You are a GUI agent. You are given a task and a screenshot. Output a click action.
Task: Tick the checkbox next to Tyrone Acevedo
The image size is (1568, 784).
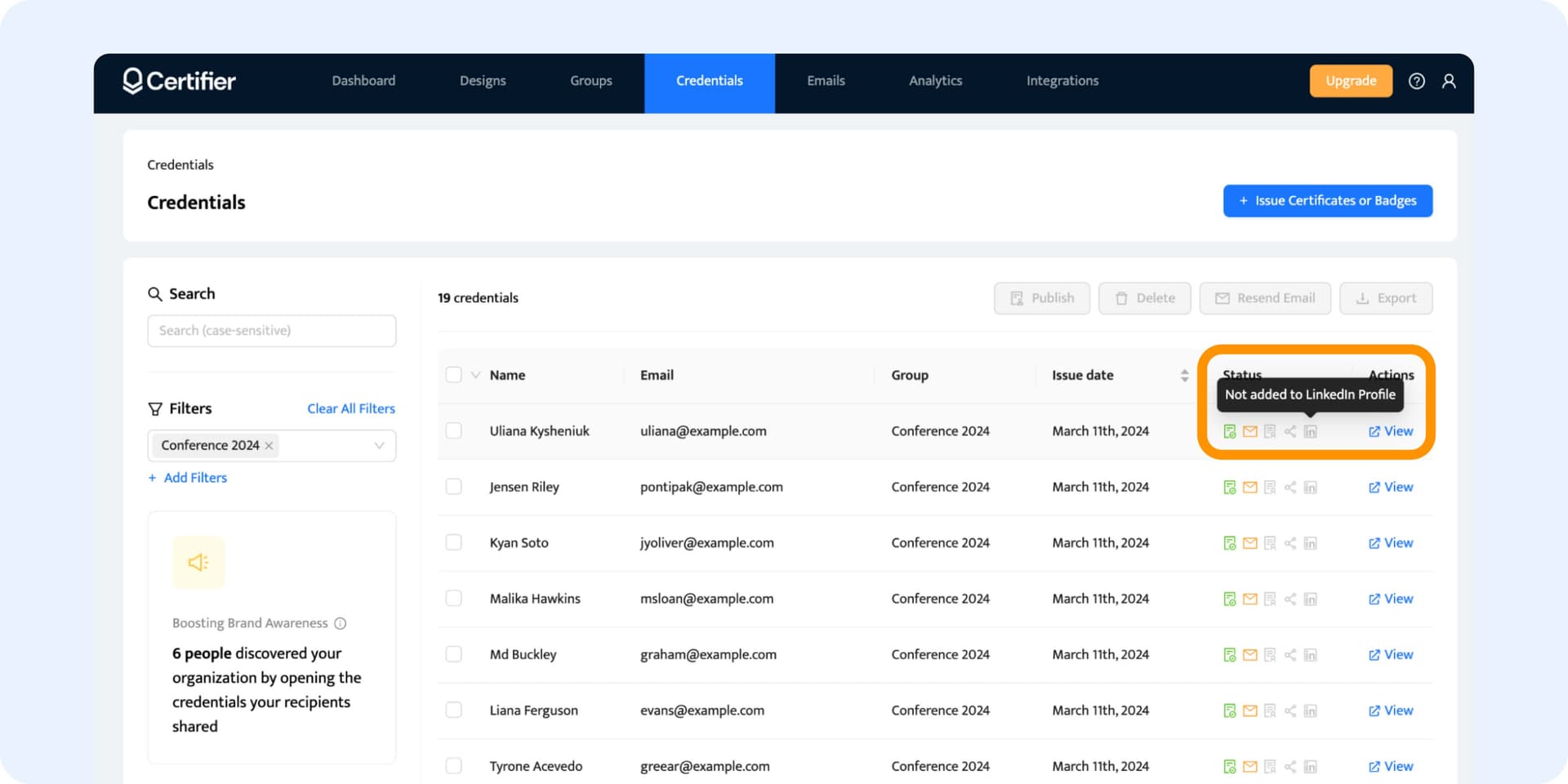click(454, 765)
